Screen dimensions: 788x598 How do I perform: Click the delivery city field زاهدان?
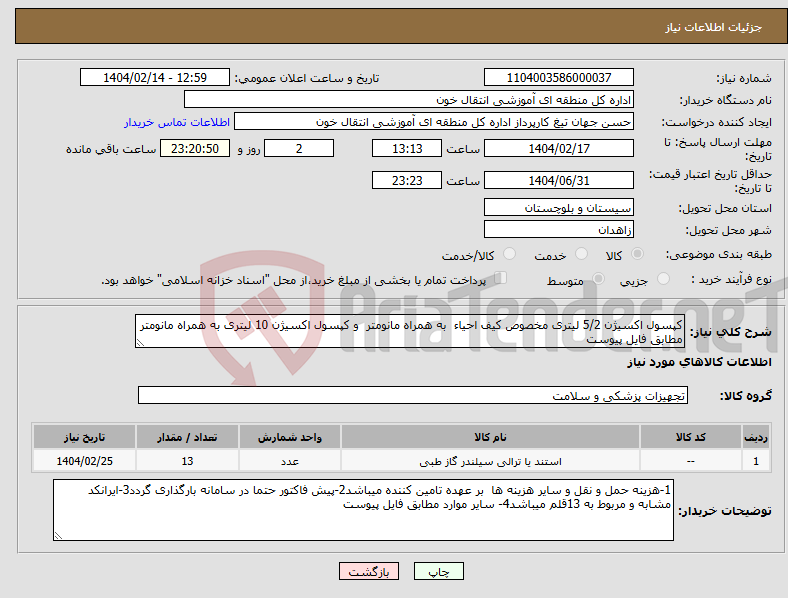pos(558,229)
